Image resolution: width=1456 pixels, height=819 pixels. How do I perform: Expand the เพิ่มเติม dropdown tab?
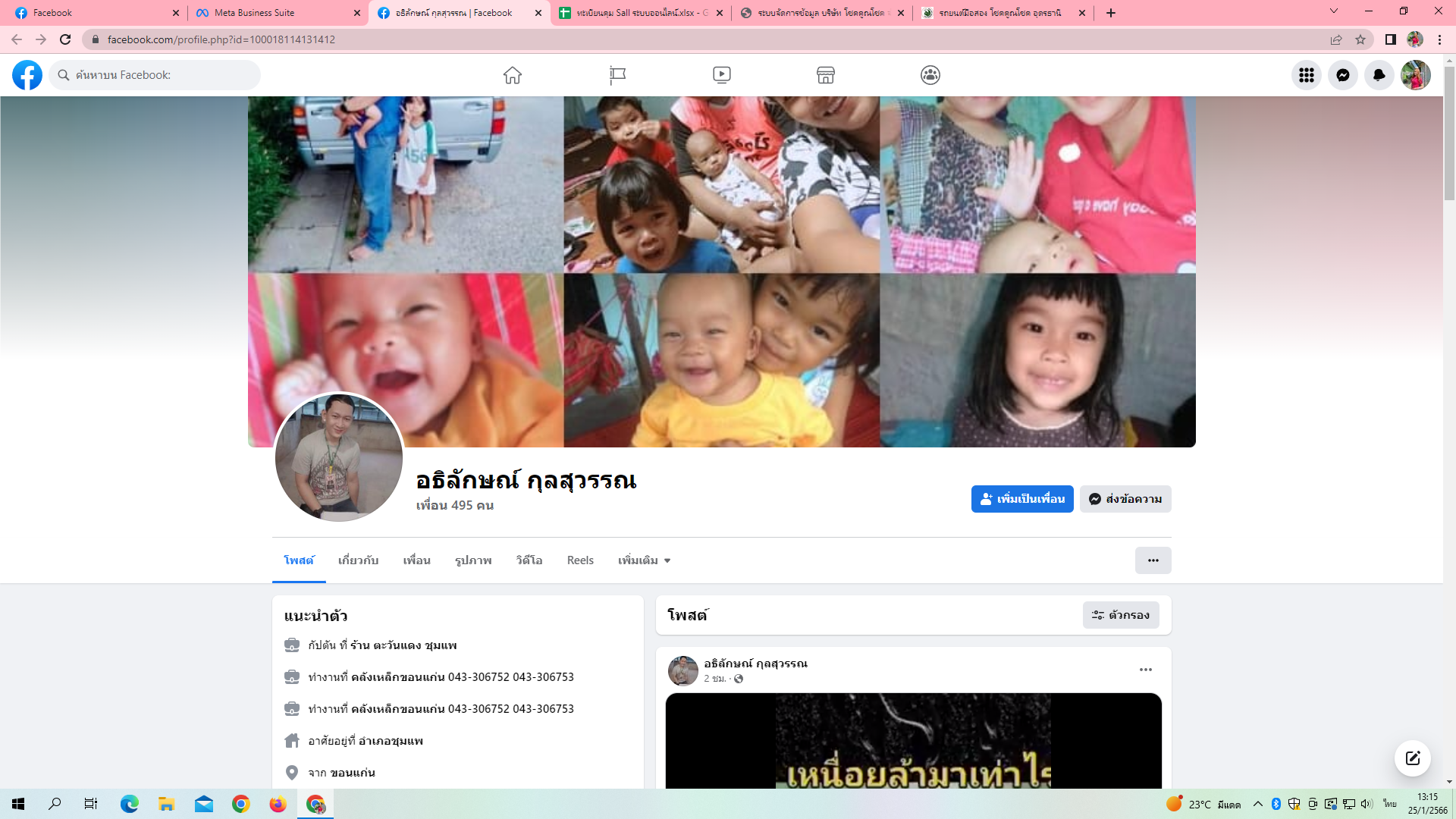coord(644,560)
